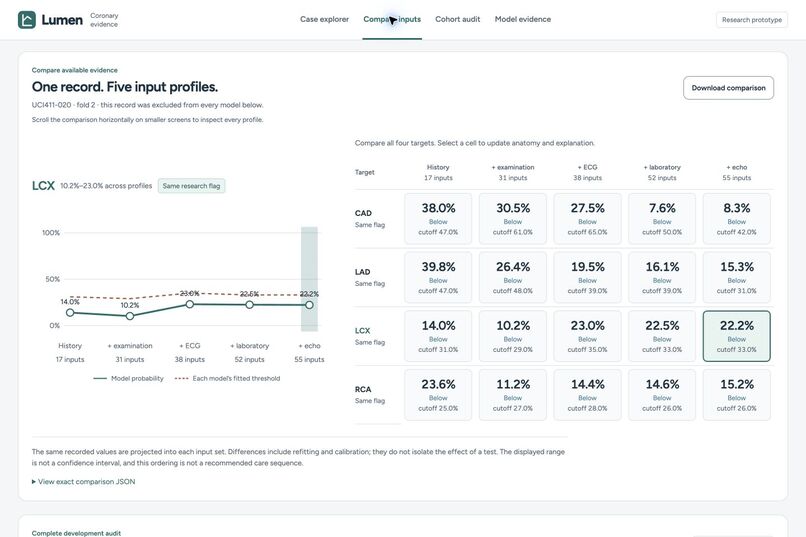The width and height of the screenshot is (806, 537).
Task: Click the Research prototype badge
Action: [752, 20]
